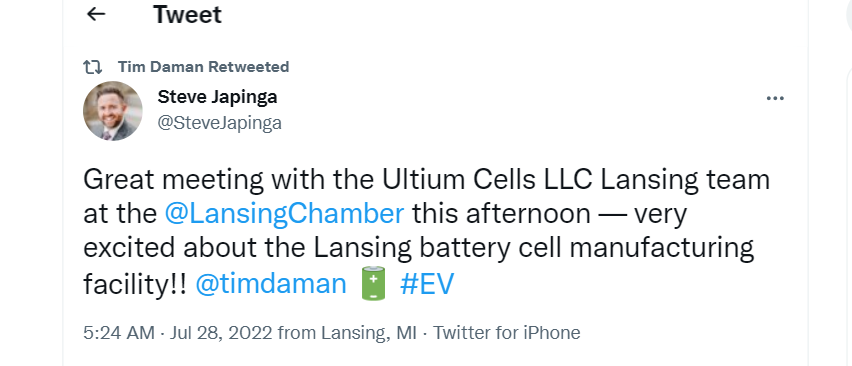Open the #EV hashtag

coord(427,283)
